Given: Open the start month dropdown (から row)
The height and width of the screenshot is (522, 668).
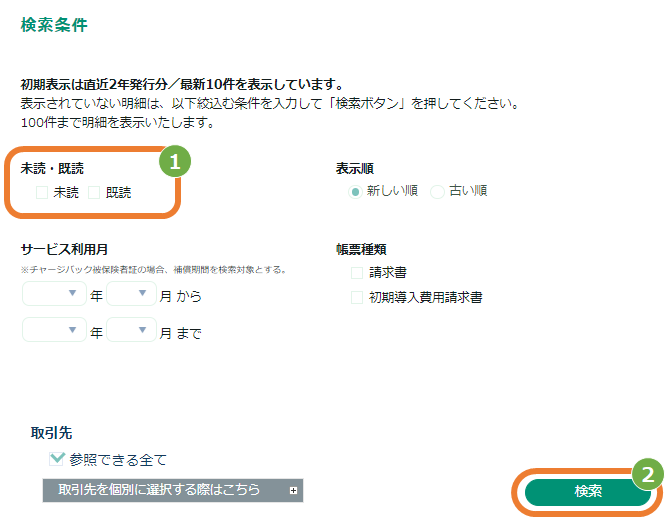Looking at the screenshot, I should 131,294.
